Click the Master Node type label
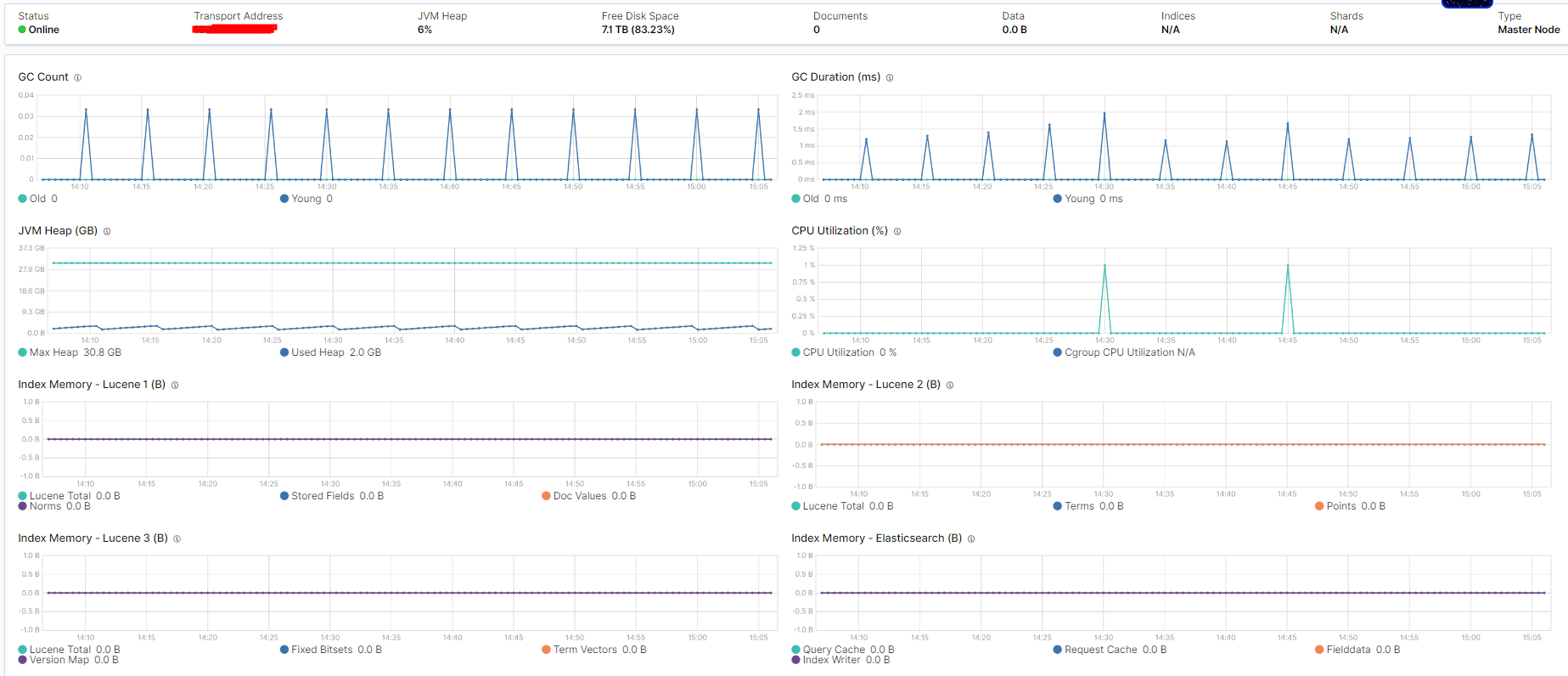 pos(1528,30)
